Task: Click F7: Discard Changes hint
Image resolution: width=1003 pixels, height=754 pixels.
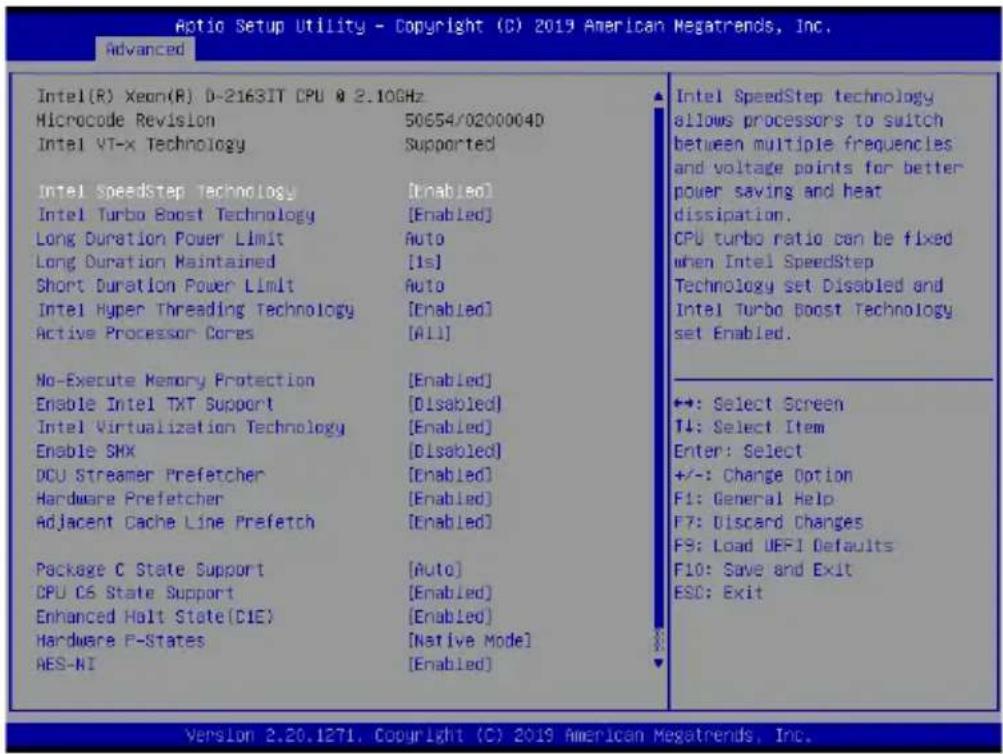Action: [x=768, y=522]
